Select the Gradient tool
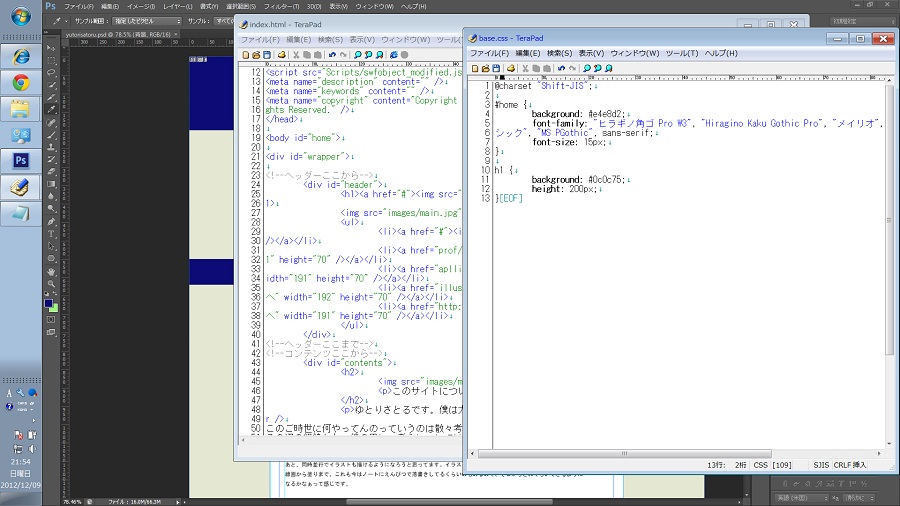This screenshot has width=900, height=506. [51, 184]
